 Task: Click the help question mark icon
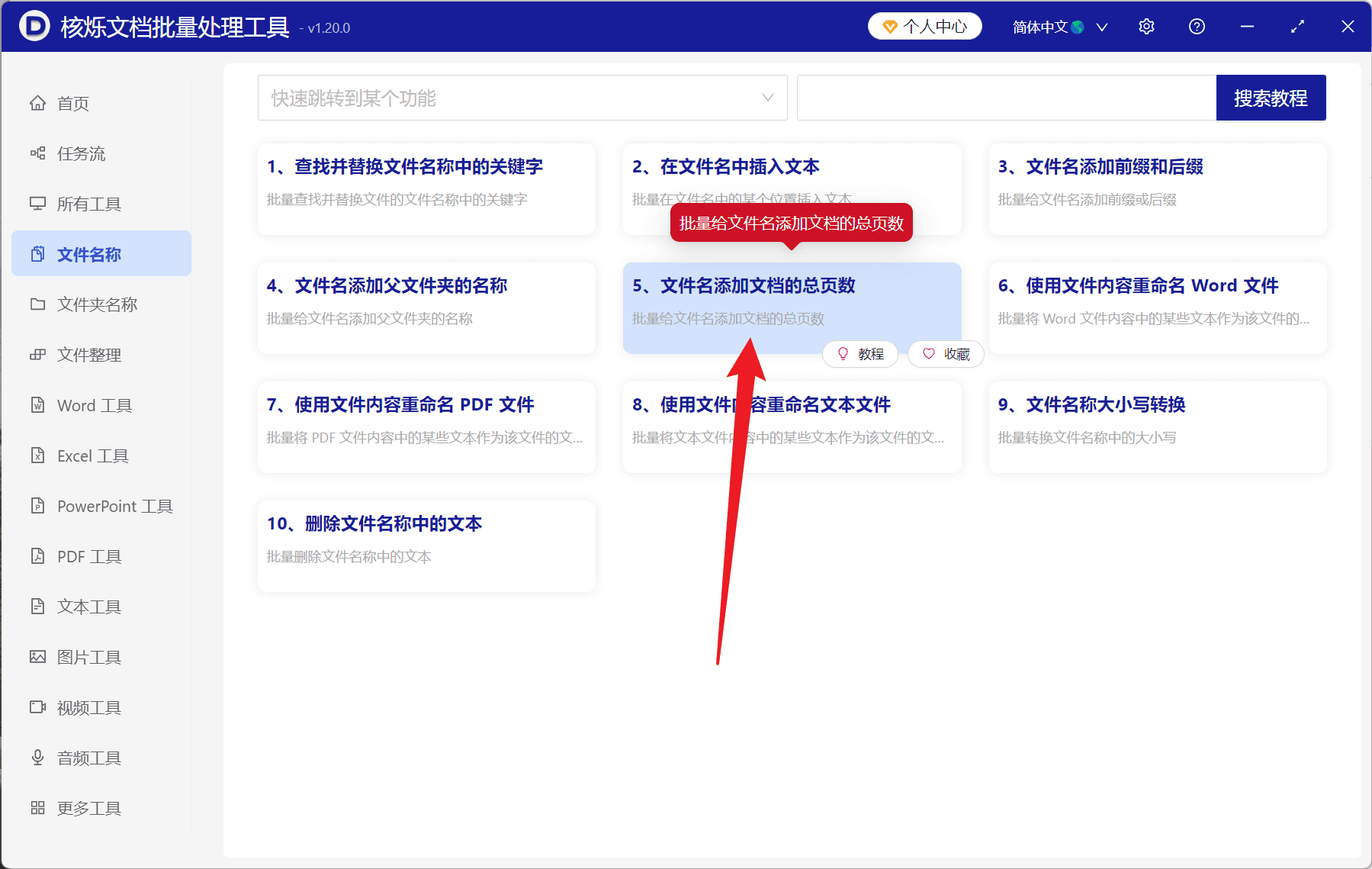click(x=1196, y=26)
